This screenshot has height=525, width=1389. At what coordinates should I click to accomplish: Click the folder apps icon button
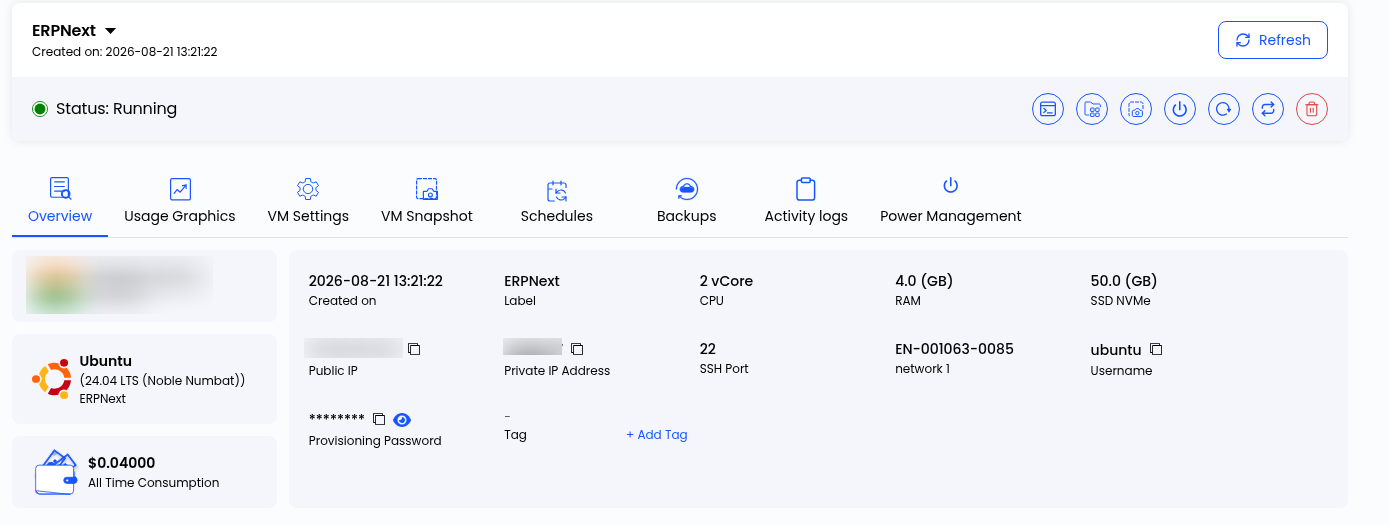(1092, 109)
